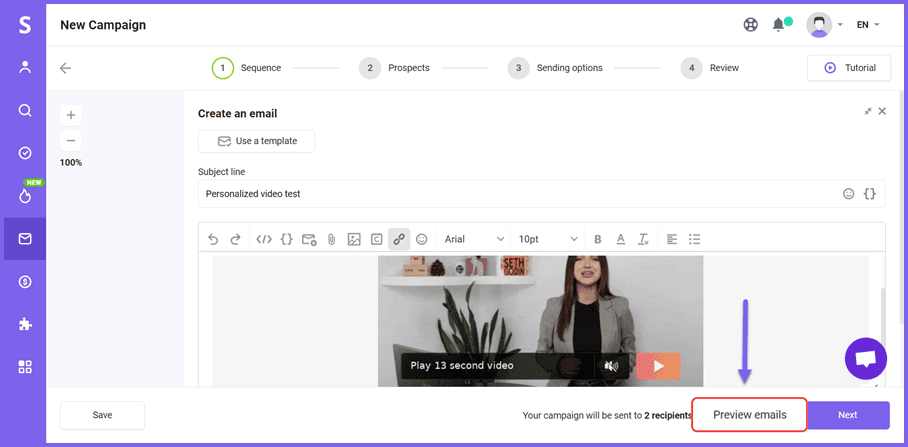The image size is (908, 447).
Task: Open source code view icon in toolbar
Action: 264,239
